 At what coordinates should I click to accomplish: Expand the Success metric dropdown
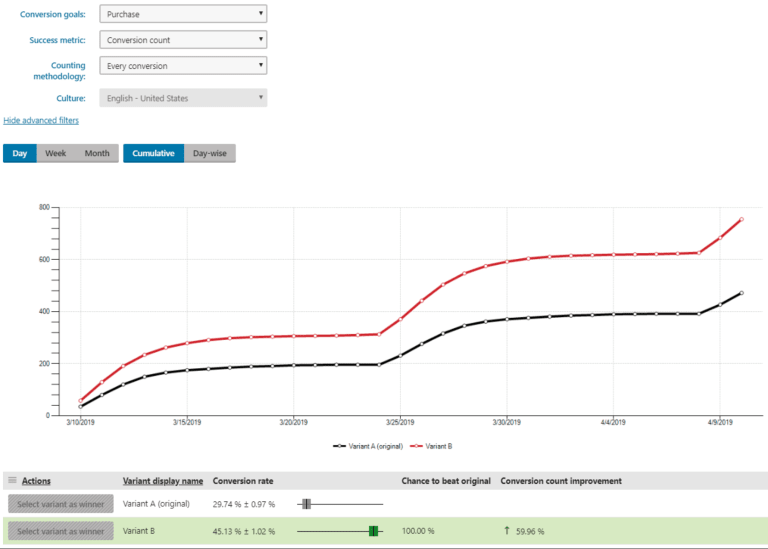point(184,40)
